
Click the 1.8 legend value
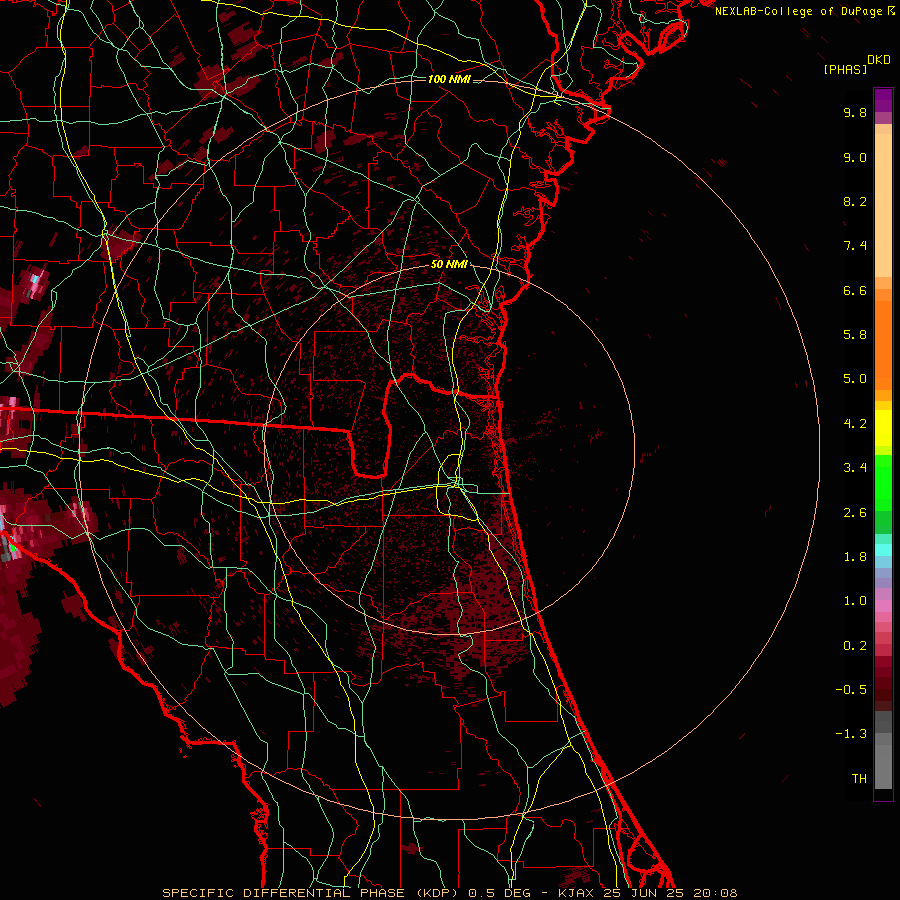point(855,557)
